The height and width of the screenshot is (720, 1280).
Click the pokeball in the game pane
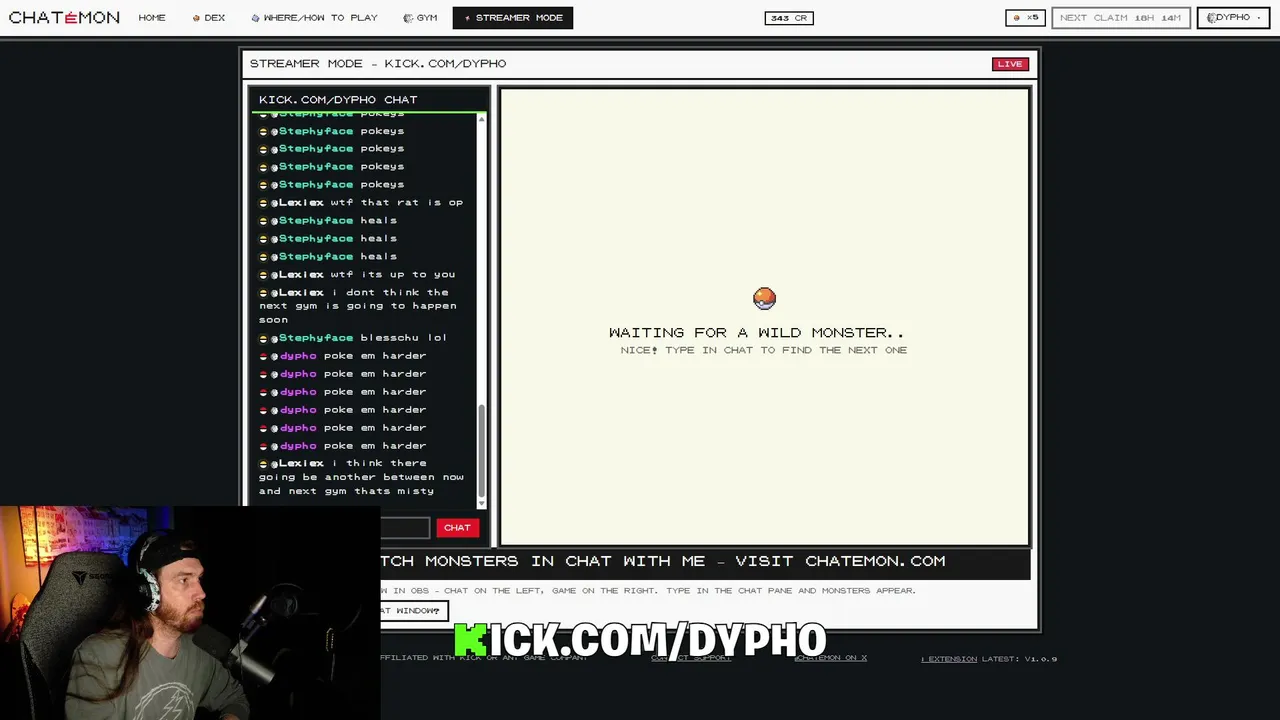coord(764,298)
